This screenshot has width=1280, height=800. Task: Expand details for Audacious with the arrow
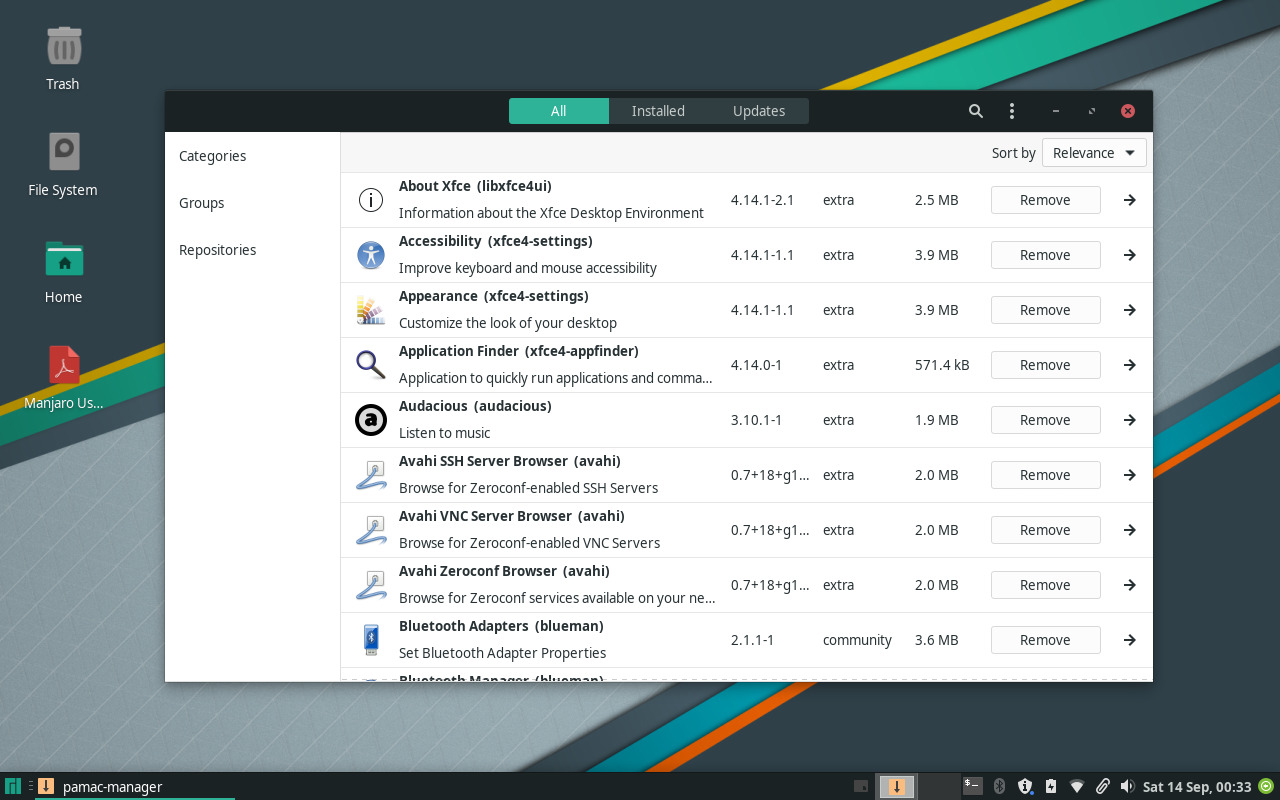(1129, 420)
